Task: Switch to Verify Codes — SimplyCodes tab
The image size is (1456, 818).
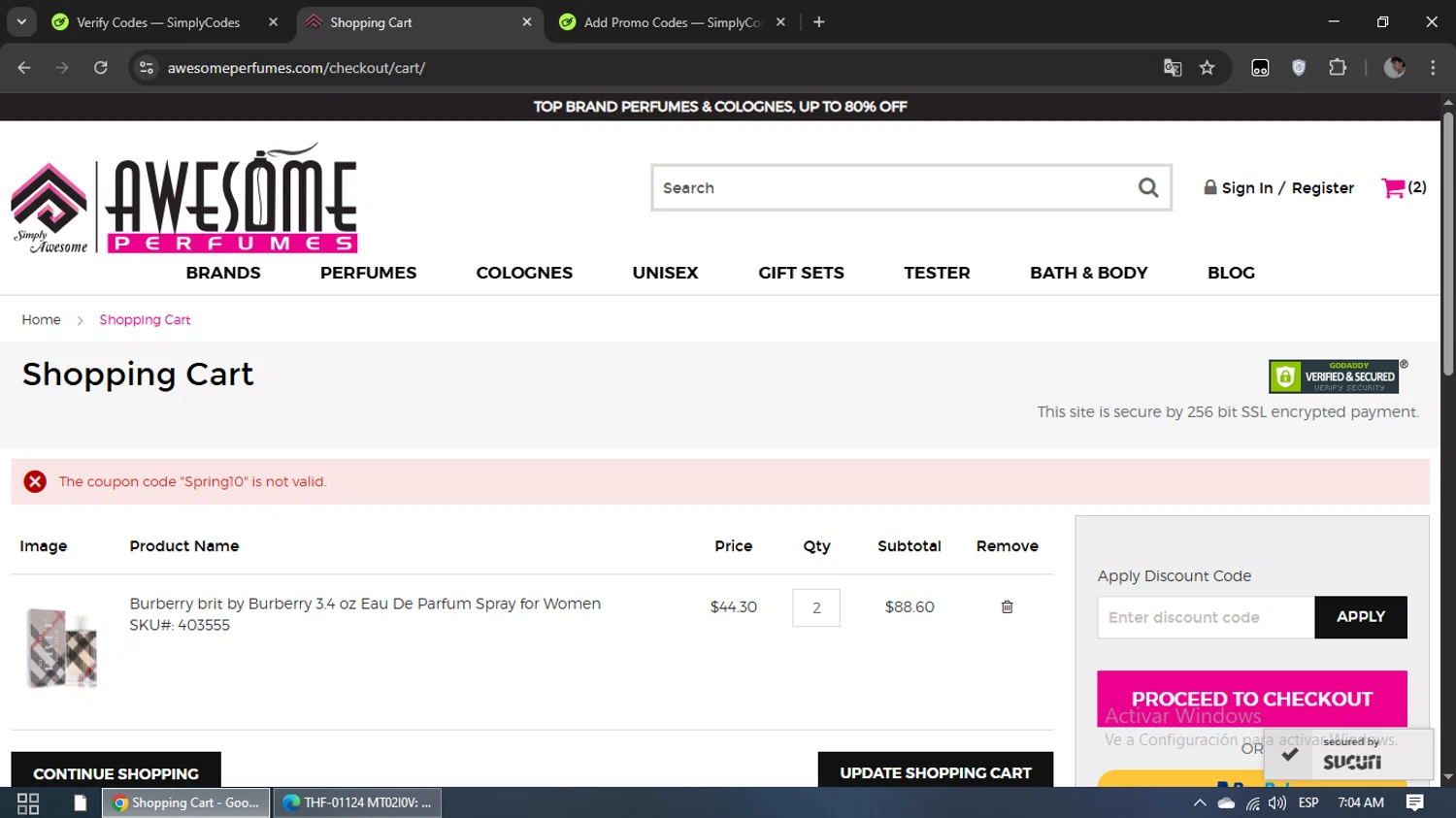Action: tap(158, 22)
